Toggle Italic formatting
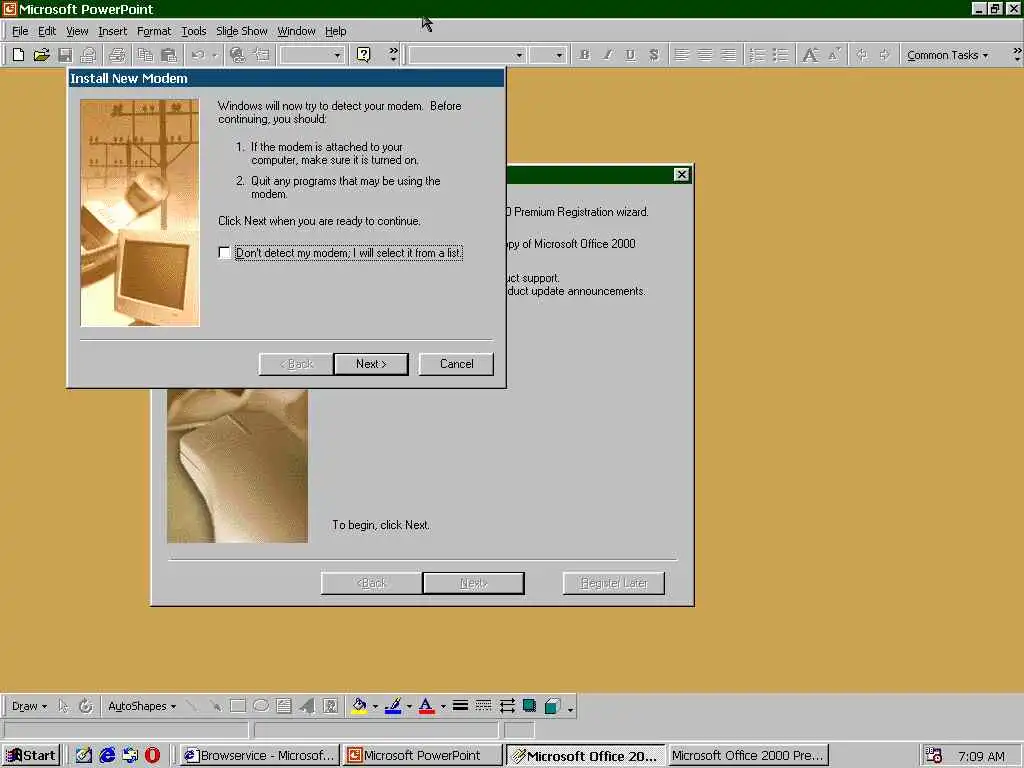The height and width of the screenshot is (768, 1024). pyautogui.click(x=607, y=55)
